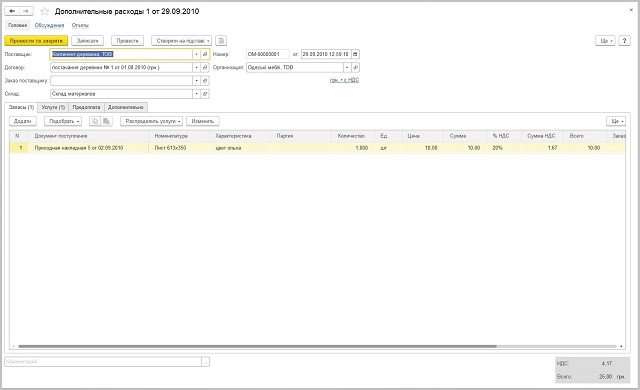Open the грн. с НДС price link
This screenshot has width=640, height=390.
(344, 80)
